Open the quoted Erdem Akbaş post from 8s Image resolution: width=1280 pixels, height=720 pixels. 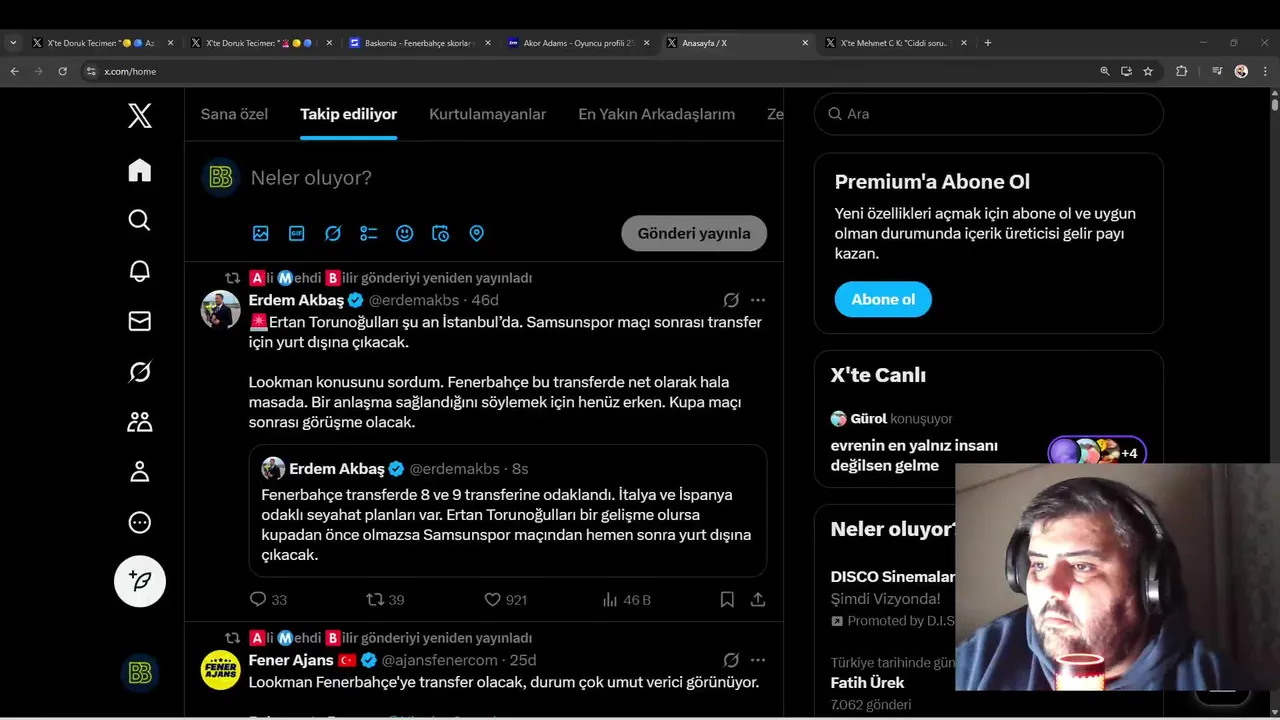pos(508,511)
